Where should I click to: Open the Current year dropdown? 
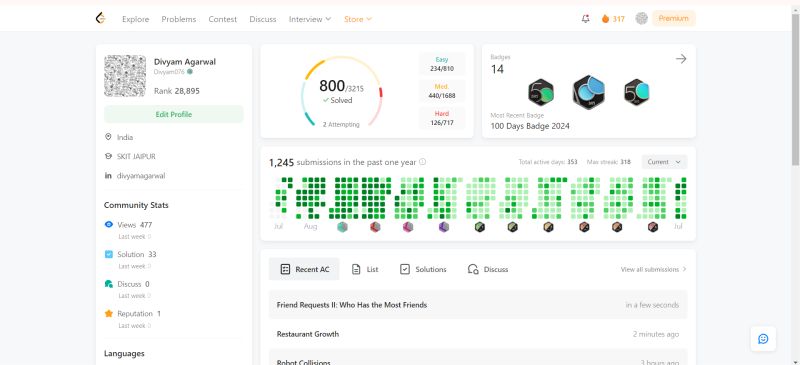coord(664,162)
